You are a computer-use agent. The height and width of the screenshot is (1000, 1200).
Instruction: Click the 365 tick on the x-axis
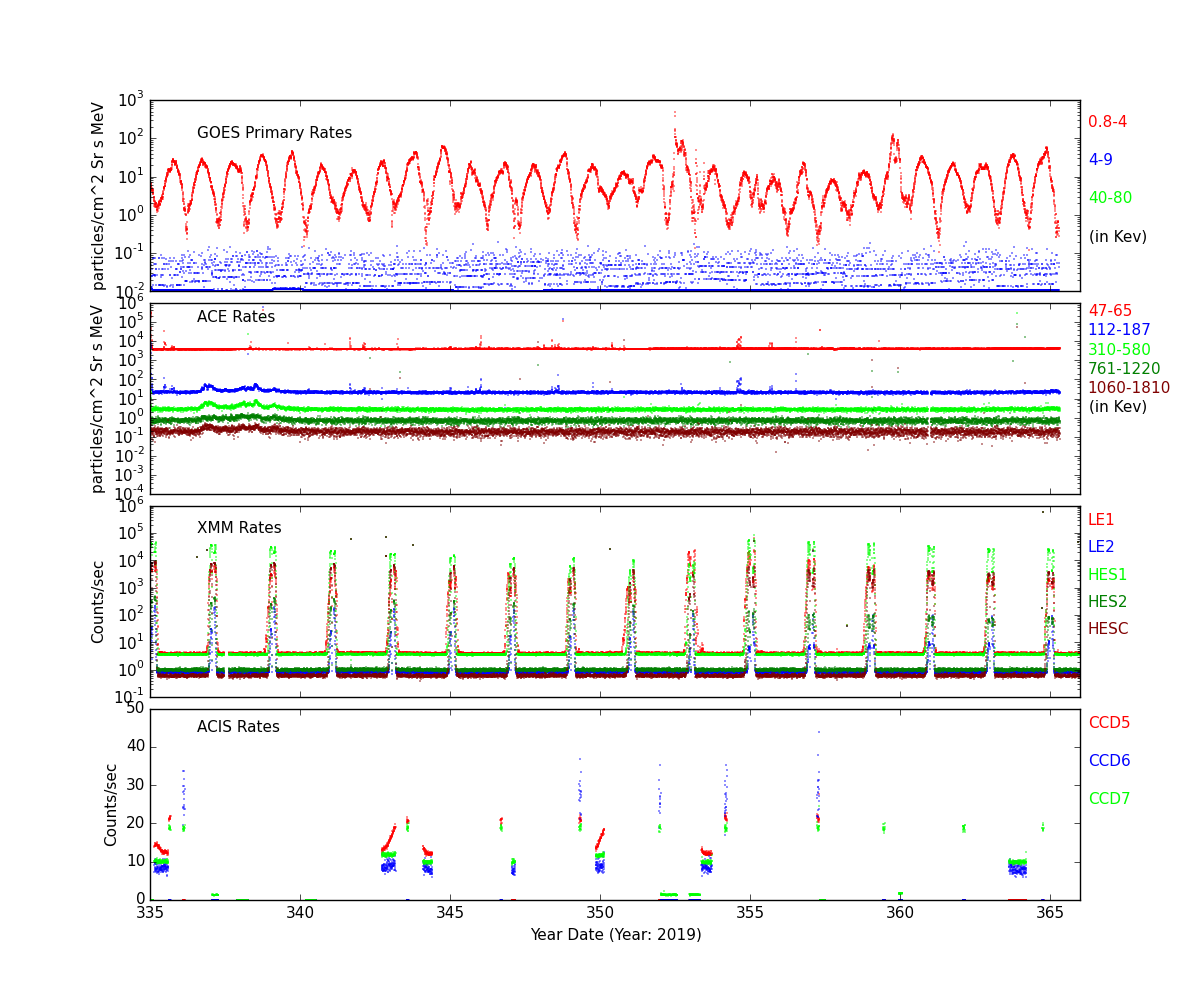1050,913
